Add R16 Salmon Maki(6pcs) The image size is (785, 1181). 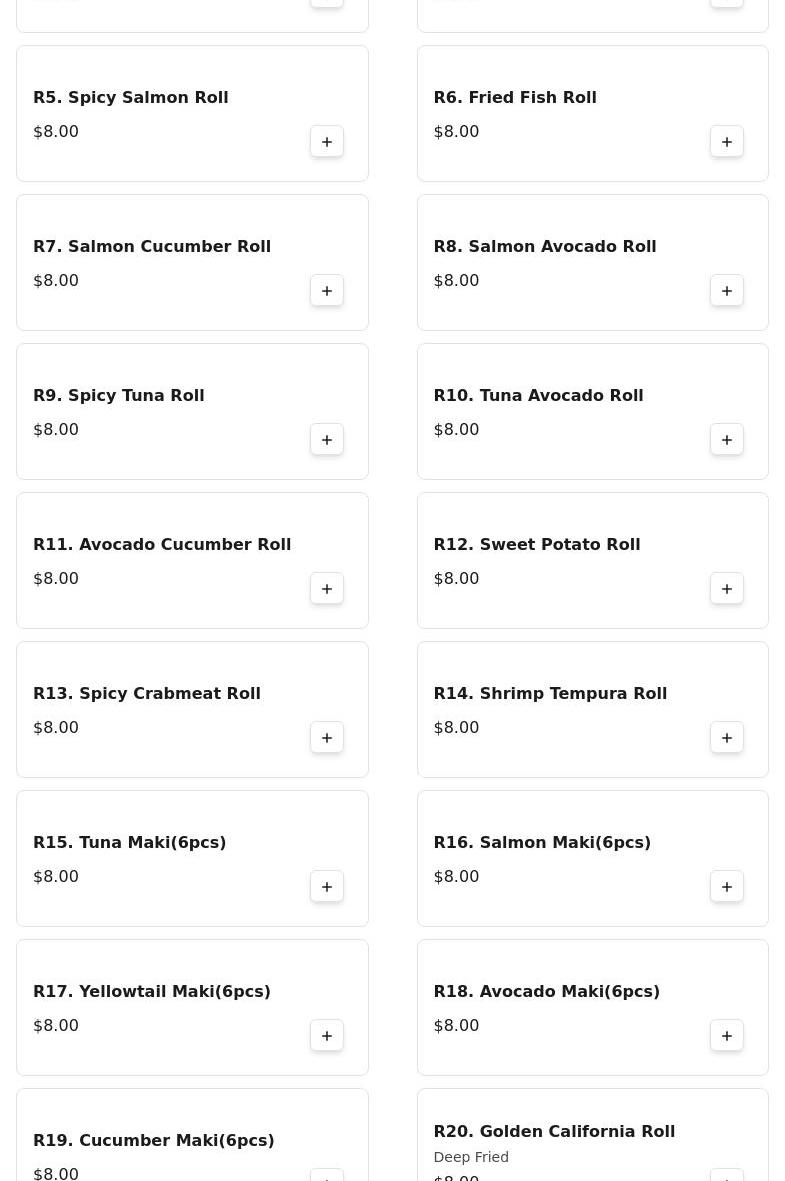pos(727,887)
